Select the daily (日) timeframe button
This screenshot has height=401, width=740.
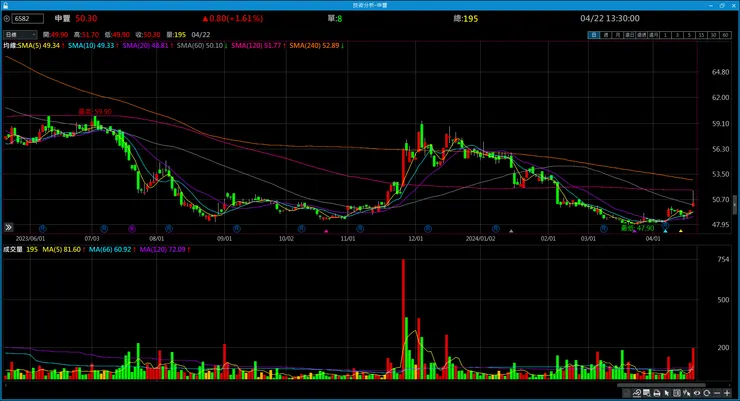click(594, 35)
